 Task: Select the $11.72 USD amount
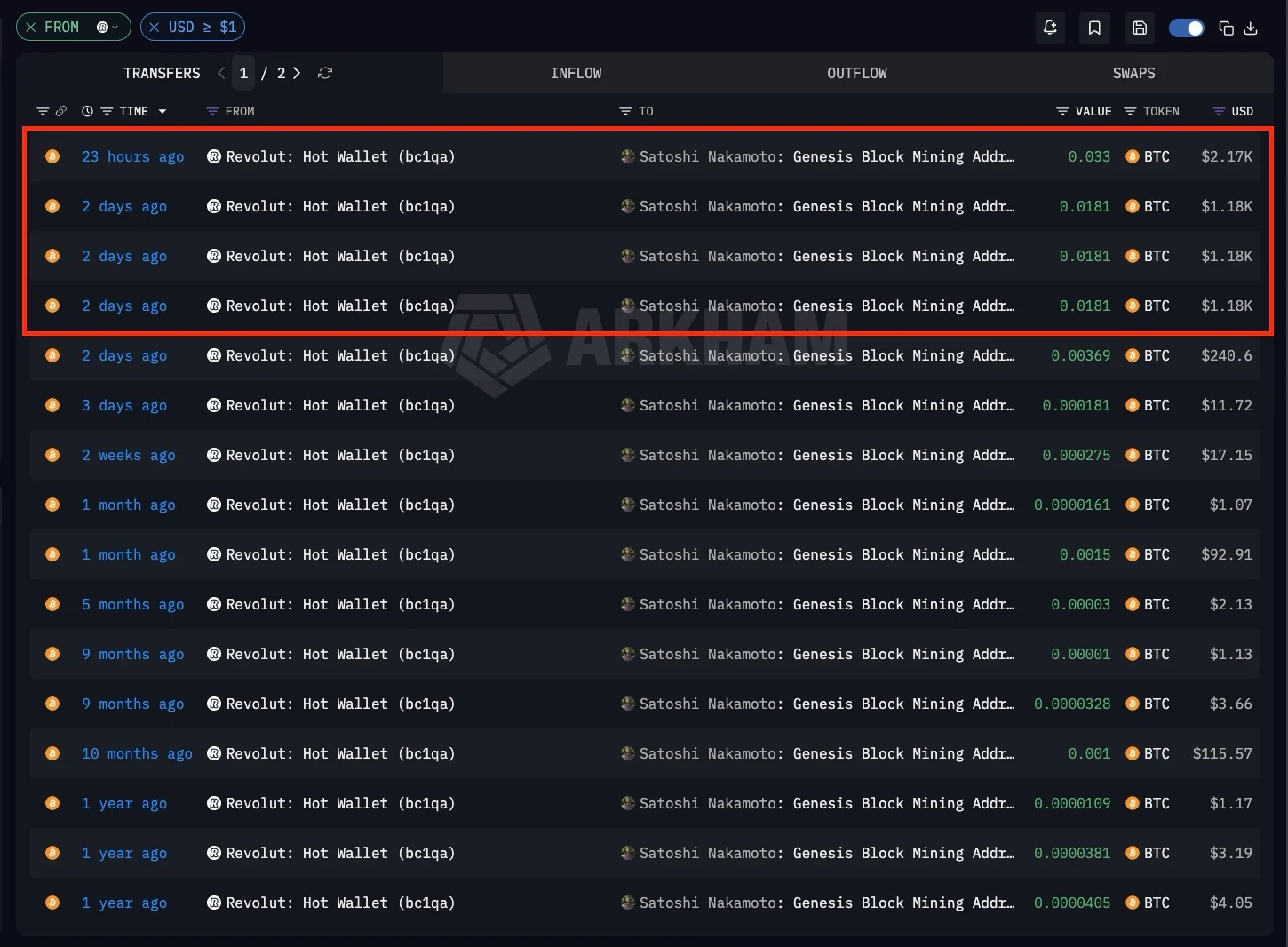click(x=1227, y=405)
